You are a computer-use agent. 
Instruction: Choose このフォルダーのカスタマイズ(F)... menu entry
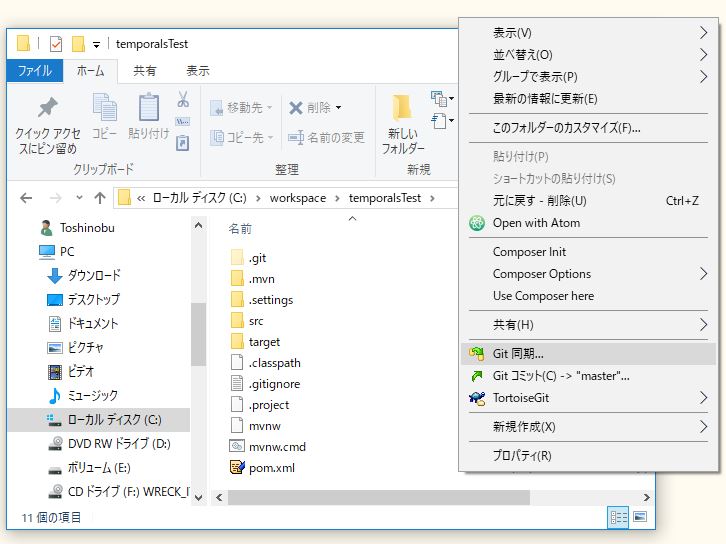coord(588,128)
